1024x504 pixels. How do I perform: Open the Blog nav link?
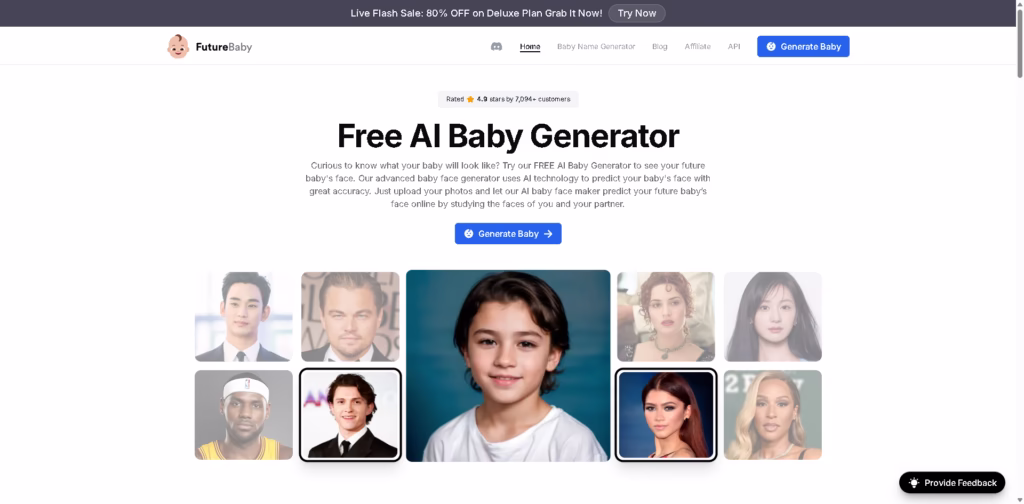(x=660, y=46)
